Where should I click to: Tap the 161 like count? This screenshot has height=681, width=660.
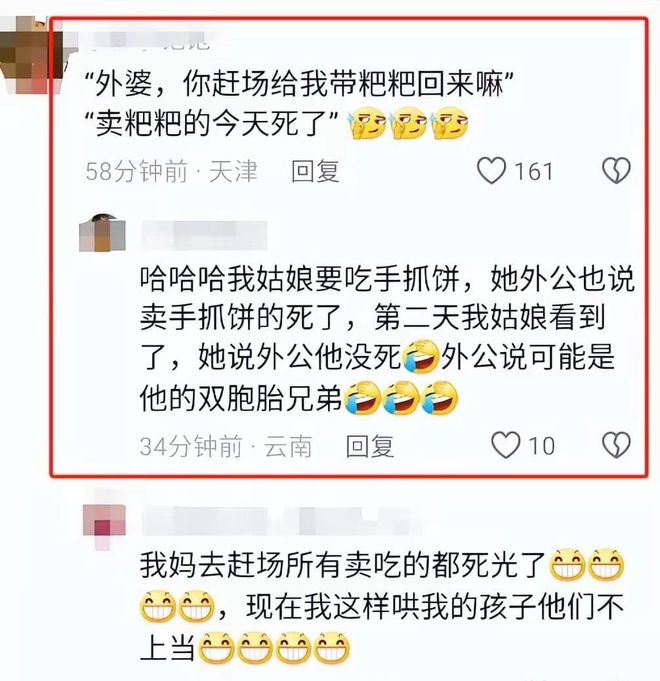pyautogui.click(x=534, y=171)
